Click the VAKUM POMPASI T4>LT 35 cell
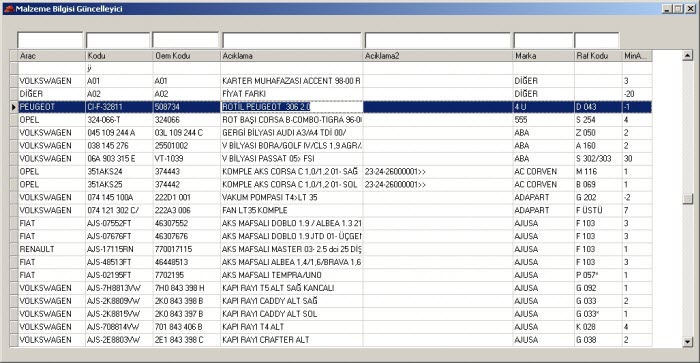Image resolution: width=700 pixels, height=363 pixels. coord(292,197)
